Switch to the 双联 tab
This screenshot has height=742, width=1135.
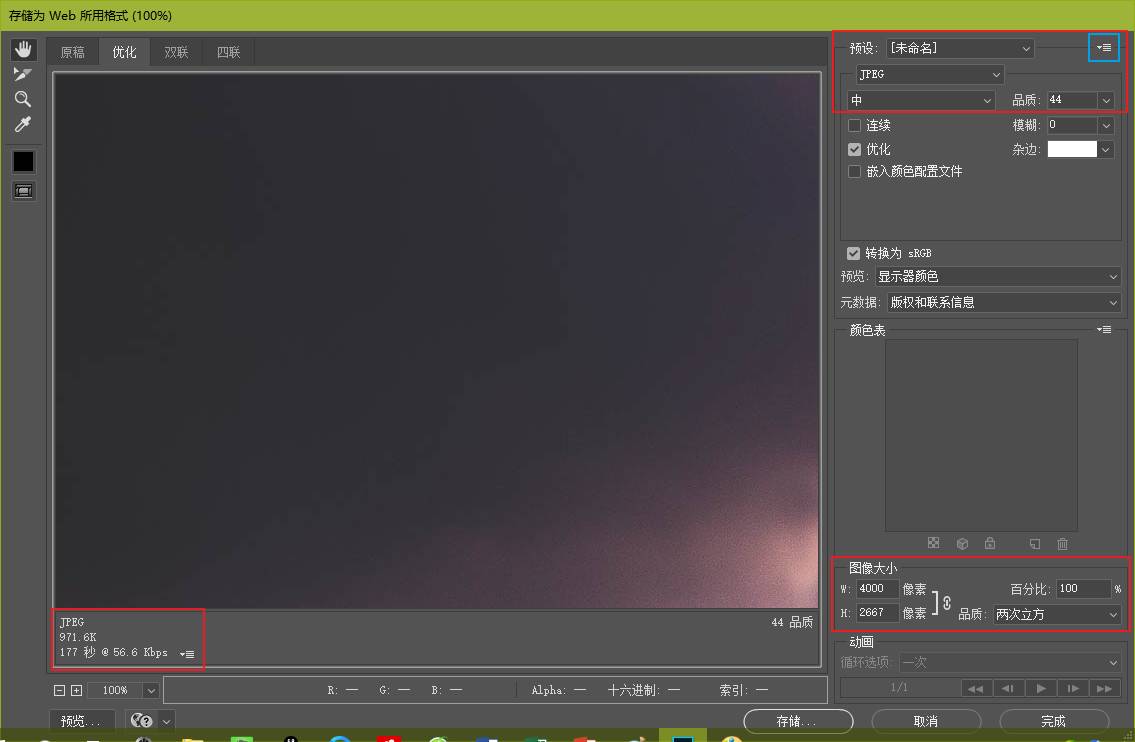point(176,52)
